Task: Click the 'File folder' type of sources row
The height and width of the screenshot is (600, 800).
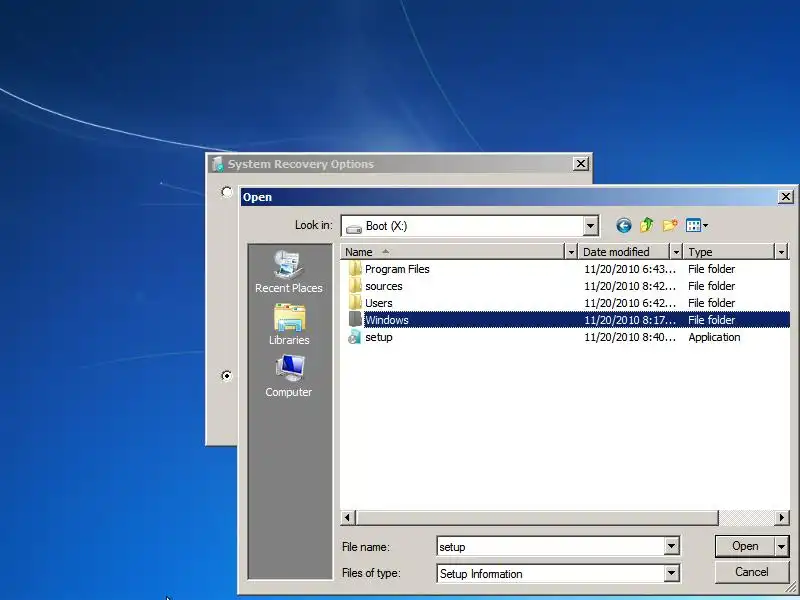Action: coord(711,286)
